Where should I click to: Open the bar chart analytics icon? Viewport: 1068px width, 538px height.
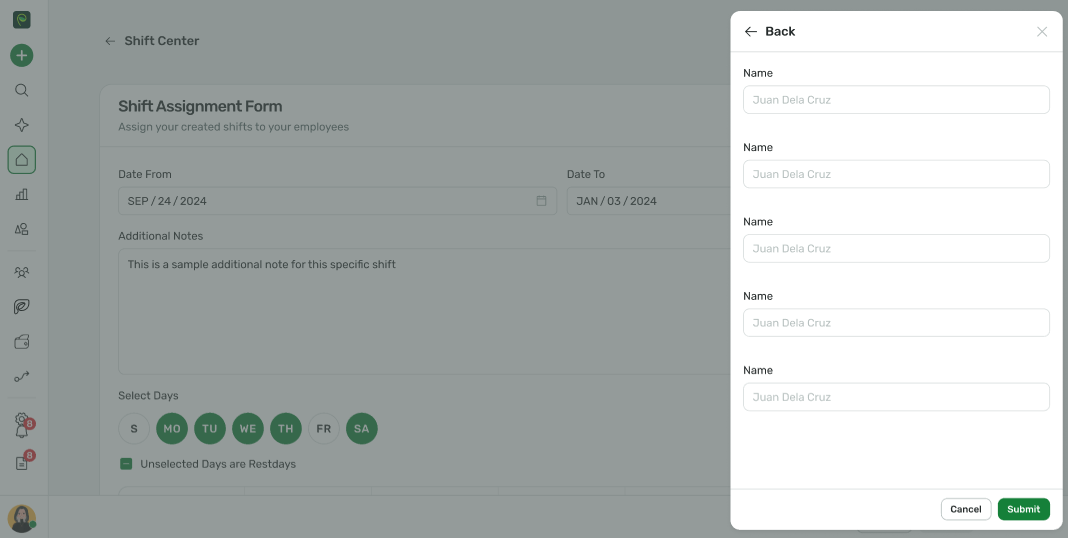[22, 195]
